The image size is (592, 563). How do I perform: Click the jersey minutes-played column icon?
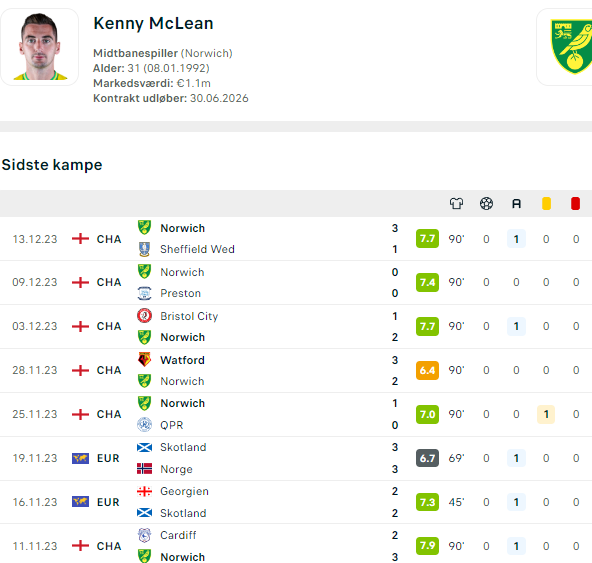(x=456, y=204)
